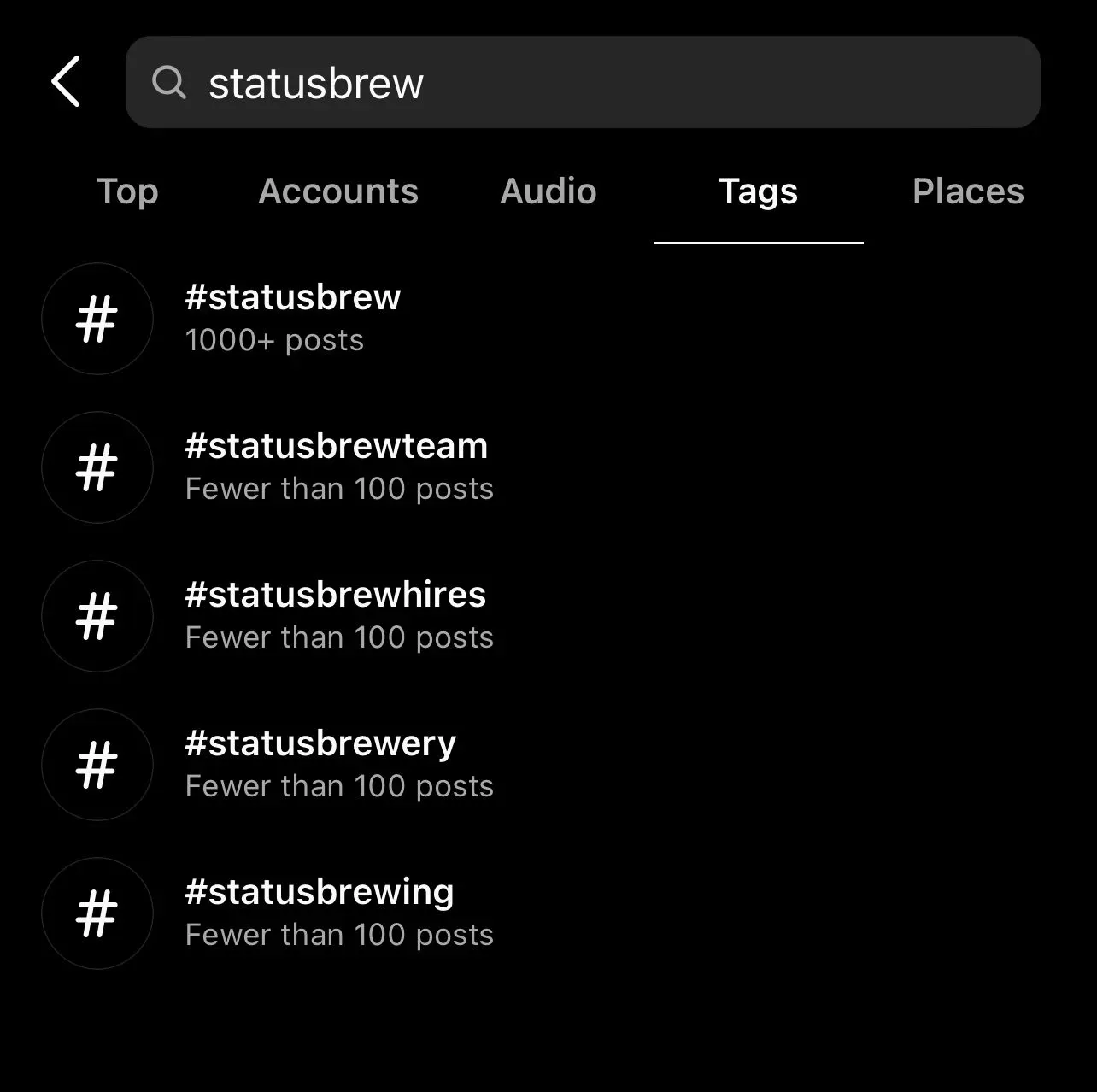Open the #statusbrew hashtag title
The height and width of the screenshot is (1092, 1097).
point(293,297)
